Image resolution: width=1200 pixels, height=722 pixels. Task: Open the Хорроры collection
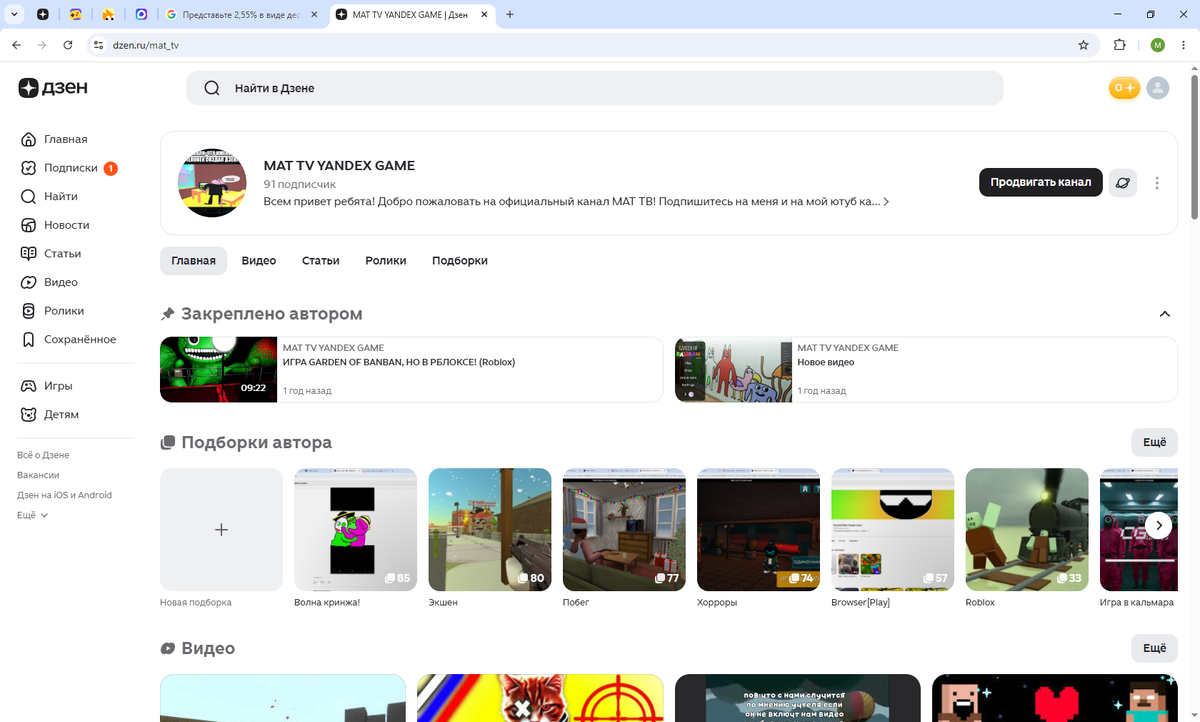coord(758,530)
